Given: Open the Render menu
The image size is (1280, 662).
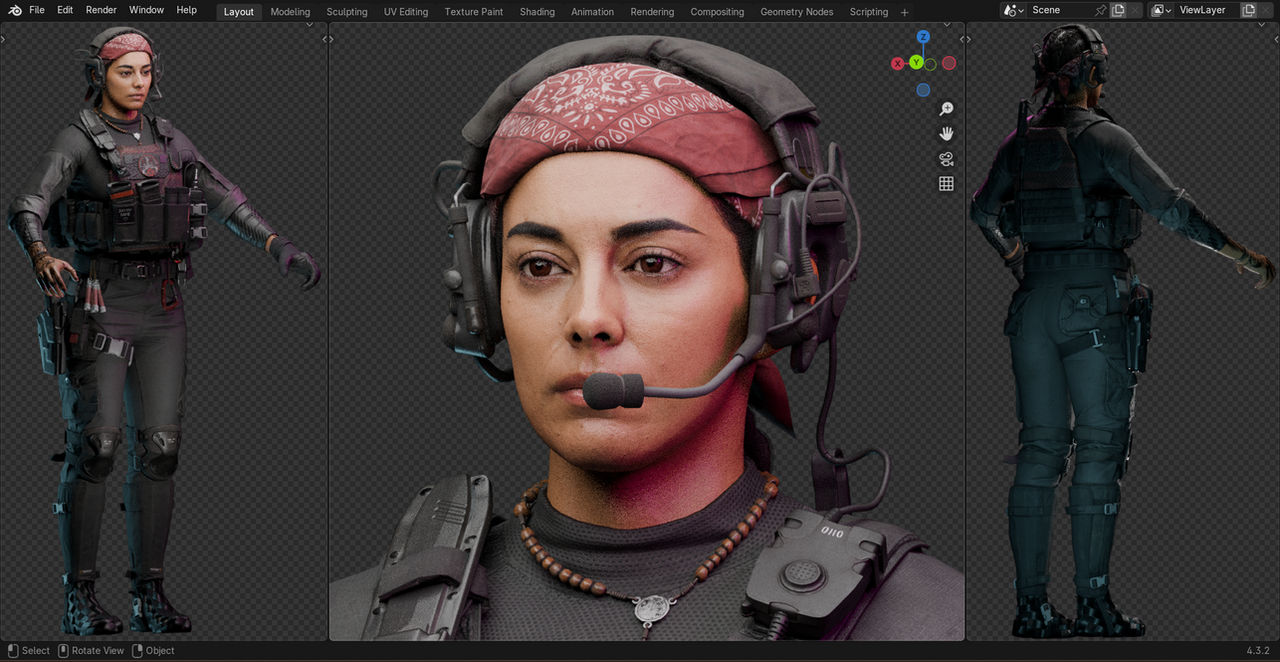Looking at the screenshot, I should point(101,10).
